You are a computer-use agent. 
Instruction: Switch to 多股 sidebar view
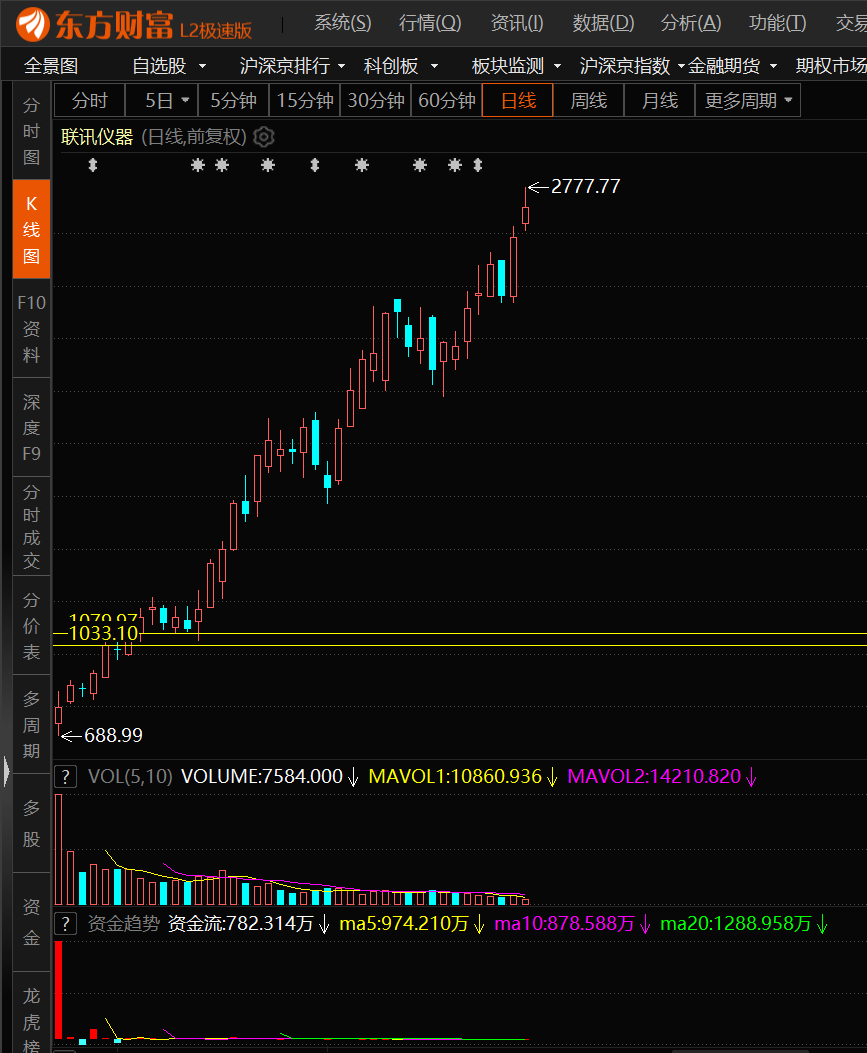click(32, 823)
